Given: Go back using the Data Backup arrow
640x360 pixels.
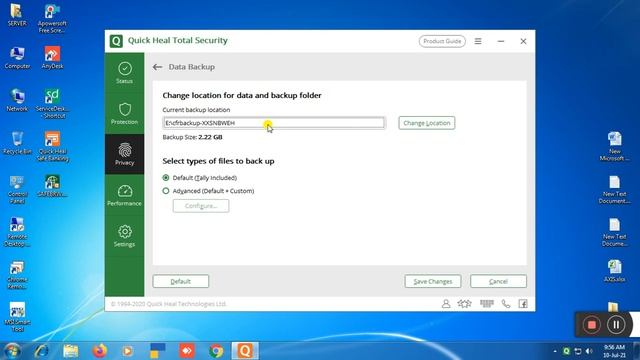Looking at the screenshot, I should (x=158, y=67).
